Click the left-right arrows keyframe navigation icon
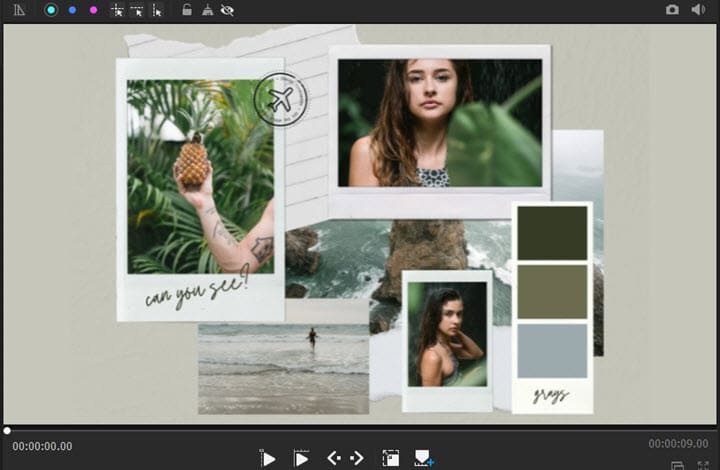The image size is (720, 470). click(345, 458)
